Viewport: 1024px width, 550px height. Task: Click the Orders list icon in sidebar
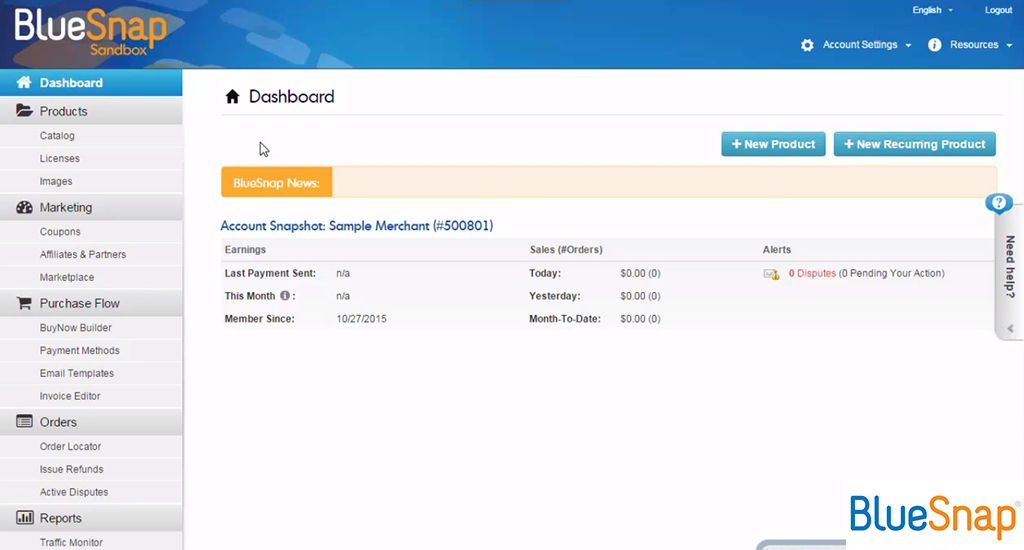(x=25, y=422)
